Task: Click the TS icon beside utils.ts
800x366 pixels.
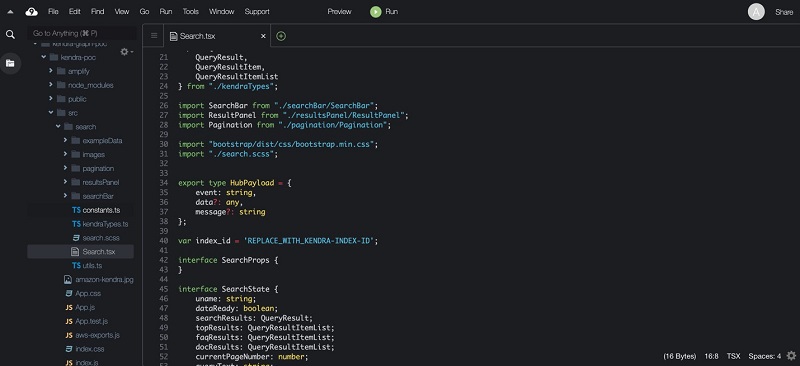Action: (76, 265)
